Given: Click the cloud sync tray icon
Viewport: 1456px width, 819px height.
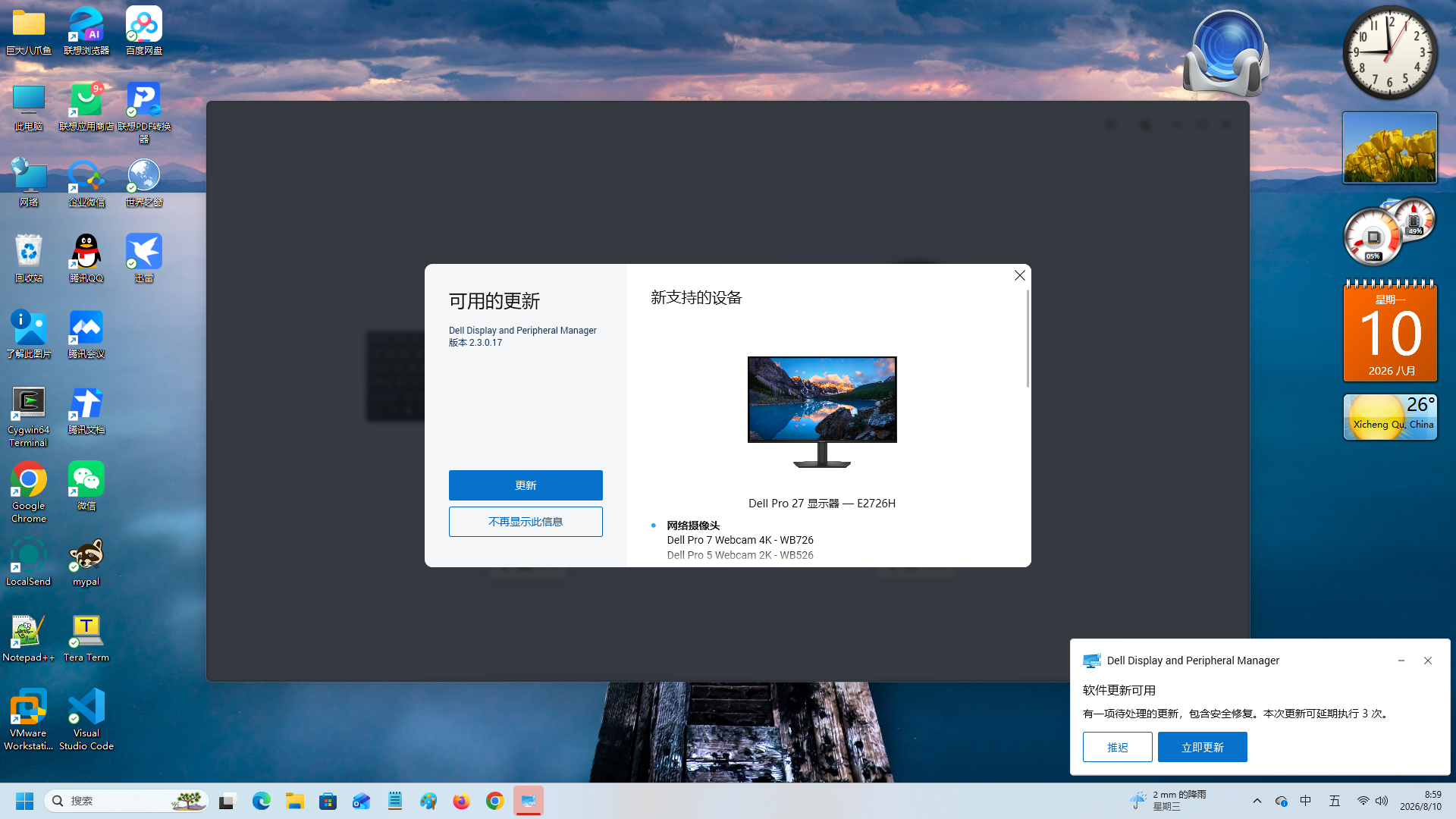Looking at the screenshot, I should point(1282,801).
